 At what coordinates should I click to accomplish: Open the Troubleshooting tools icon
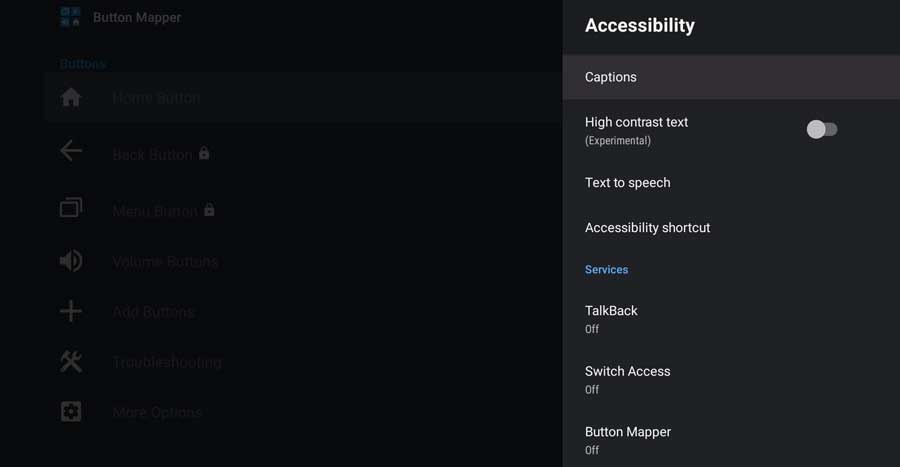point(71,361)
